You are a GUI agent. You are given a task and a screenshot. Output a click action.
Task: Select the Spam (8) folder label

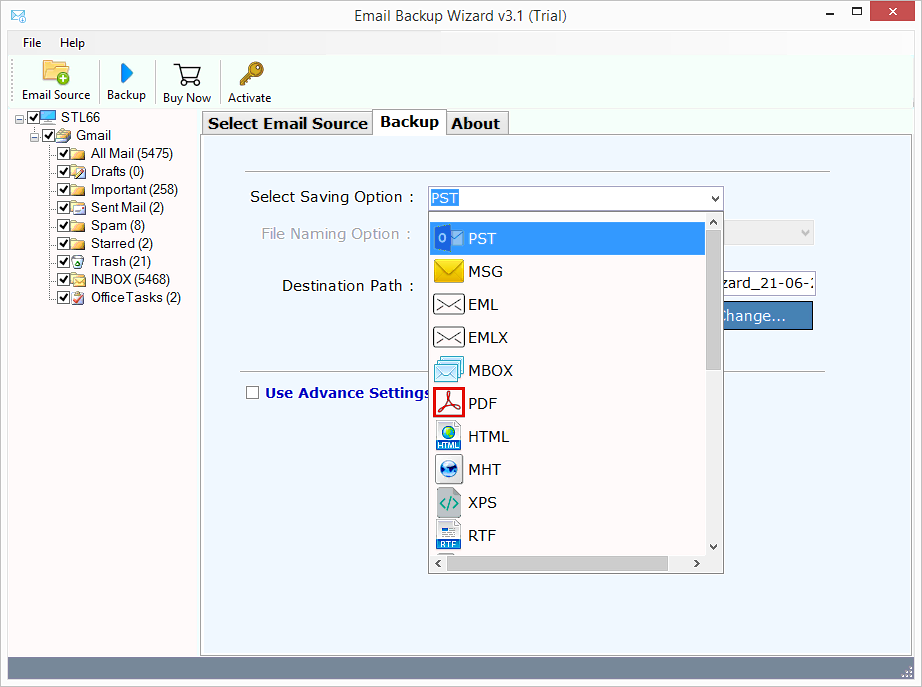(x=118, y=226)
